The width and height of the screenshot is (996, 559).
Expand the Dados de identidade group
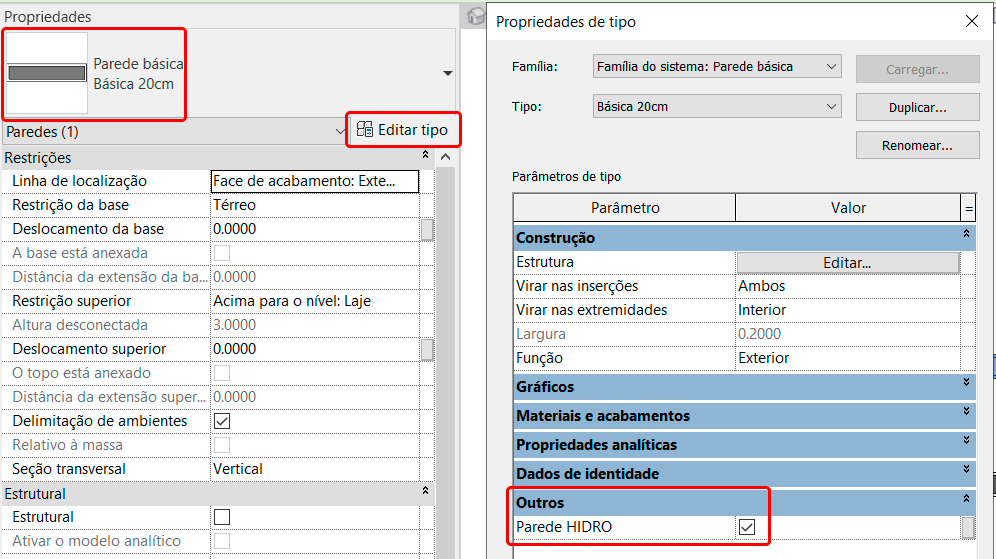pos(966,473)
